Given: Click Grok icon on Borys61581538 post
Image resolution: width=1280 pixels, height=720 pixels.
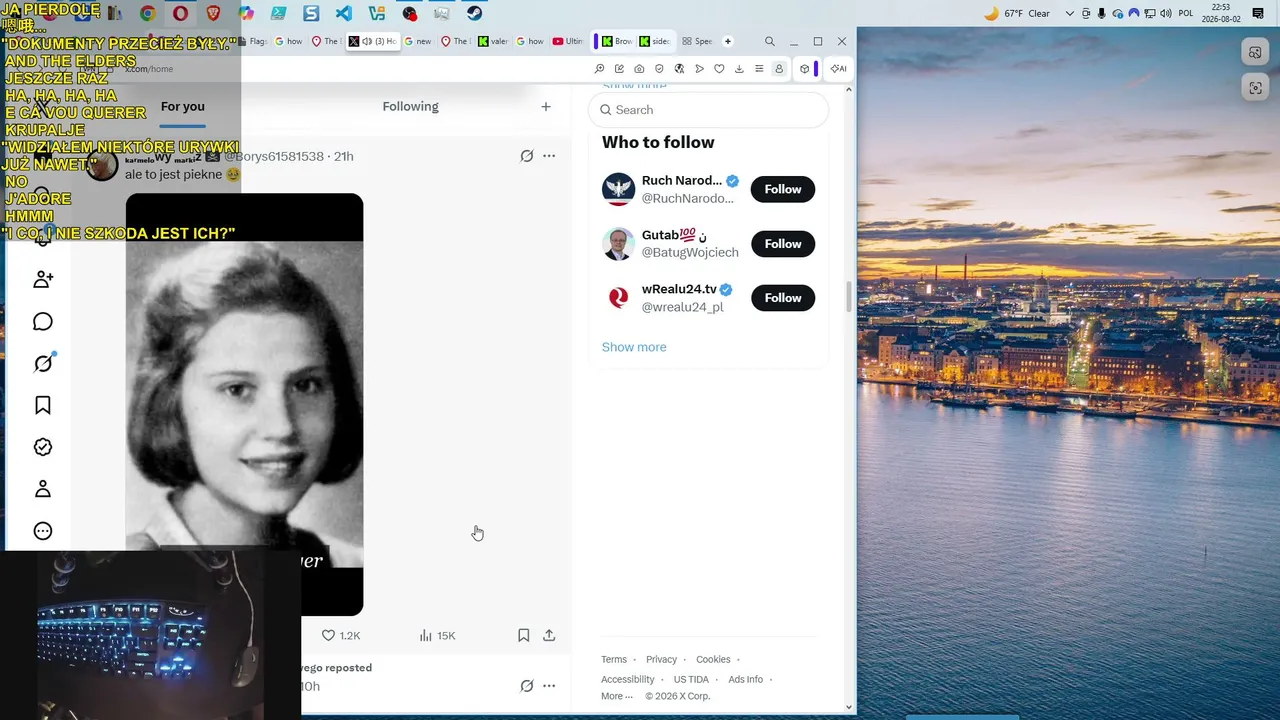Looking at the screenshot, I should 526,156.
